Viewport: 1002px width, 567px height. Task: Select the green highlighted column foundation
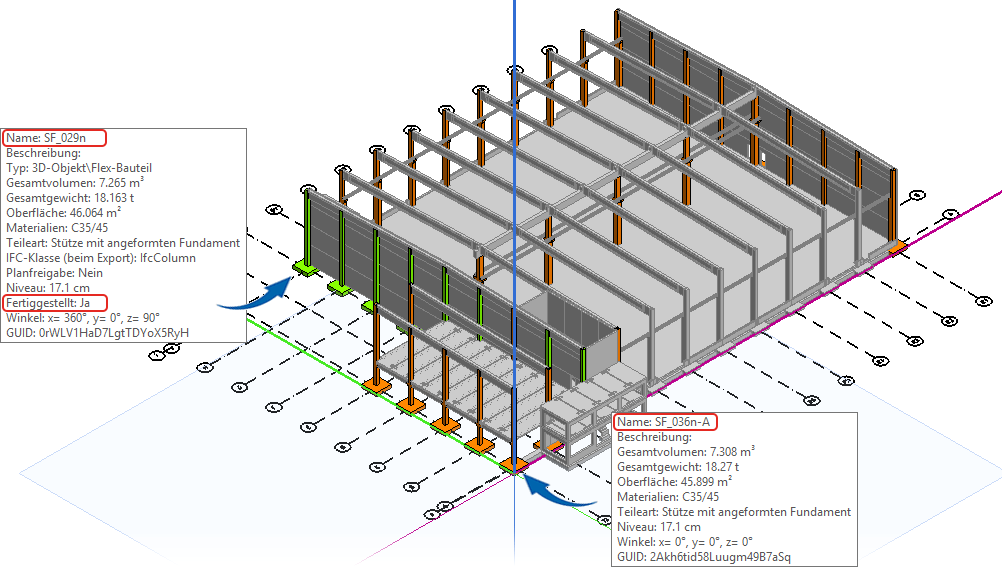click(x=306, y=265)
